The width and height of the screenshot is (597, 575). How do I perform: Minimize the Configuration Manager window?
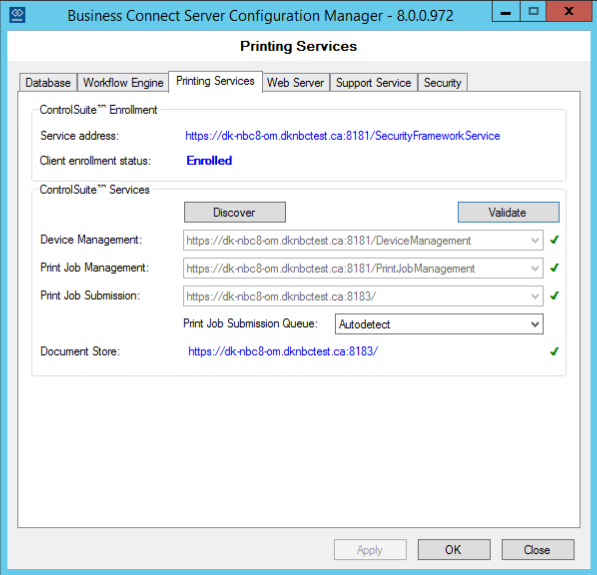(506, 11)
